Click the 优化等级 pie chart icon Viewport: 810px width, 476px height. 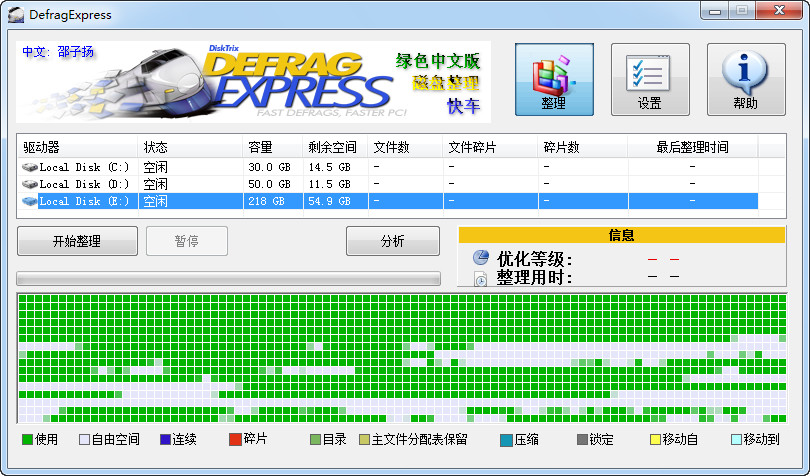[x=481, y=259]
